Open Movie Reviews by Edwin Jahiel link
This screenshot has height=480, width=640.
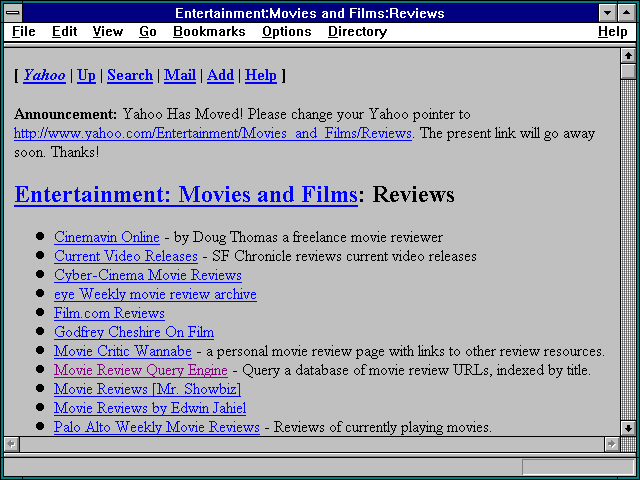click(150, 408)
